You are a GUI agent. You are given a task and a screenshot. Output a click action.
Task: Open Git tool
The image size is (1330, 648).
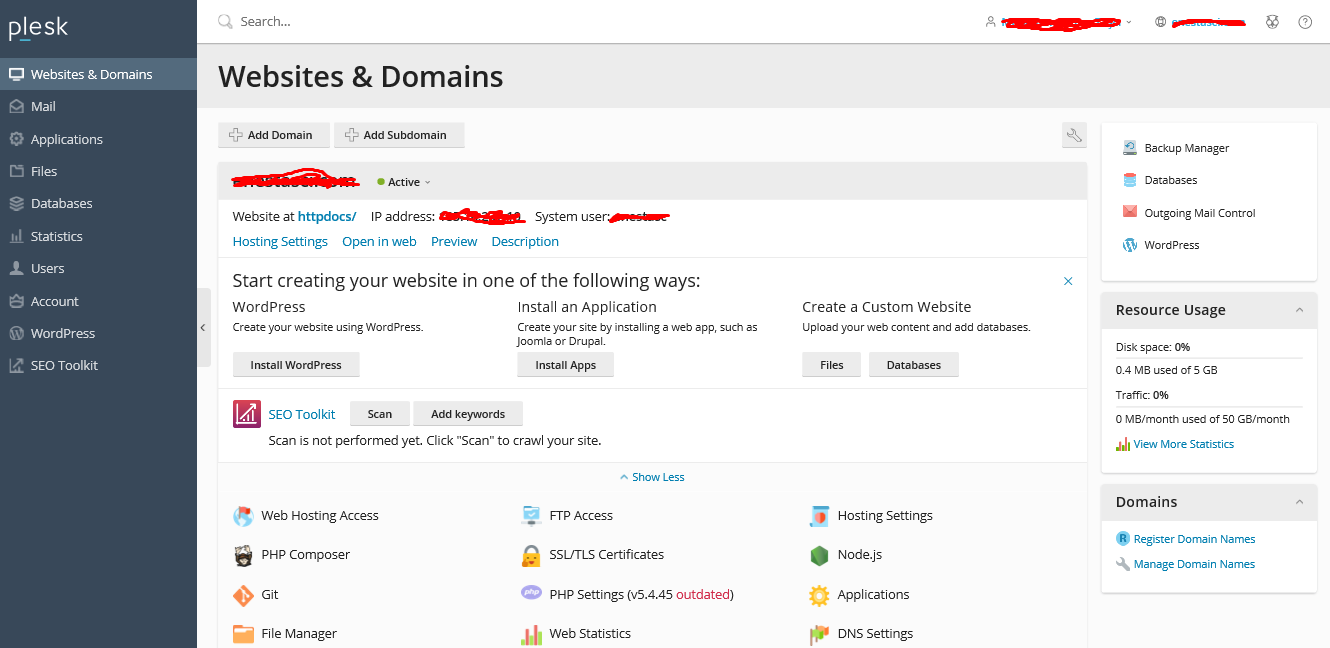coord(256,595)
